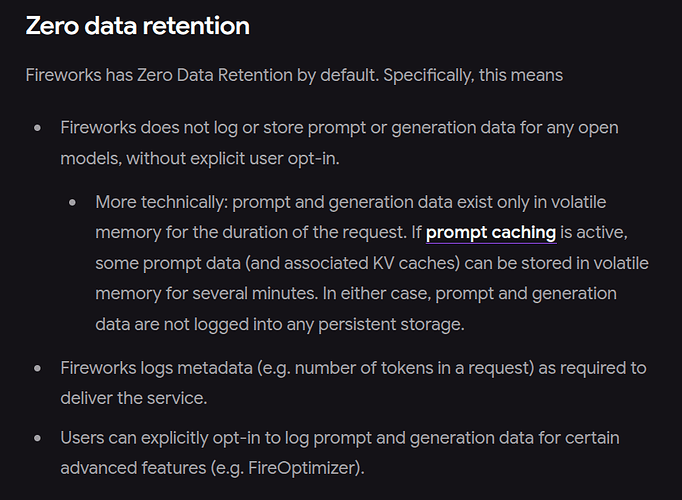Click the bullet dot before "Fireworks logs metadata"

coord(37,369)
